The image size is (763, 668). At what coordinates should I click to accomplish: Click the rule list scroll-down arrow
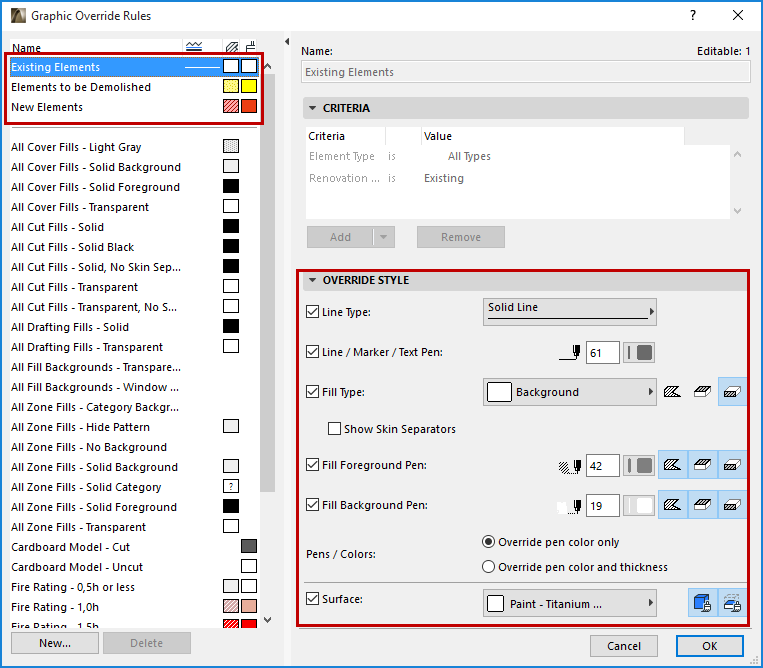pos(268,620)
